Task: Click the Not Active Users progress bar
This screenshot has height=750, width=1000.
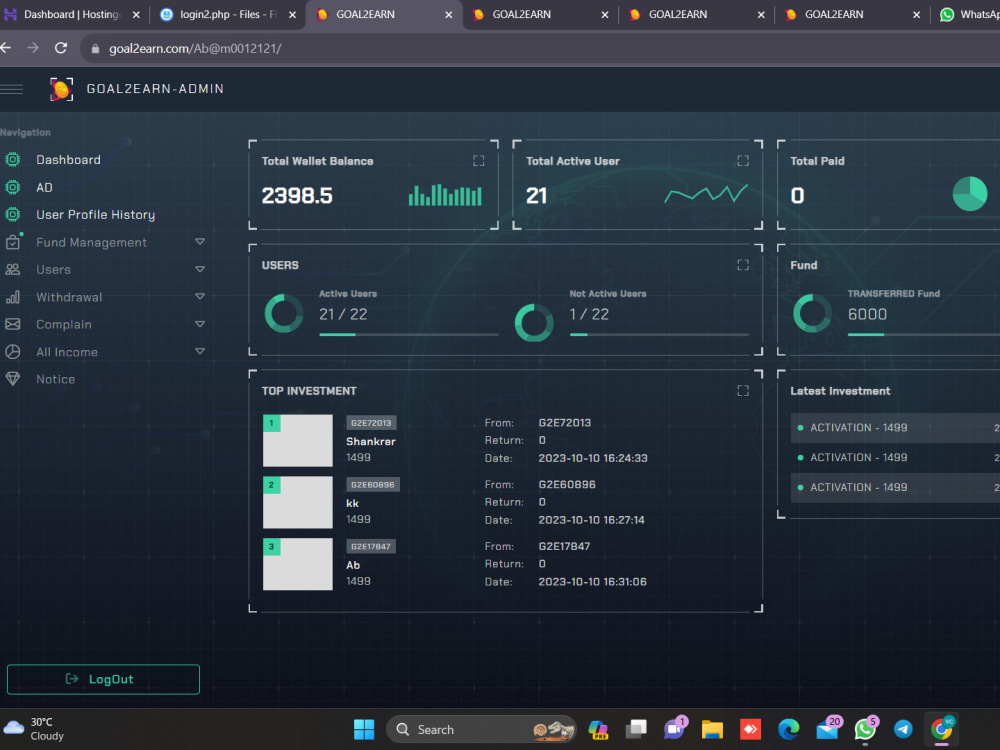Action: 659,334
